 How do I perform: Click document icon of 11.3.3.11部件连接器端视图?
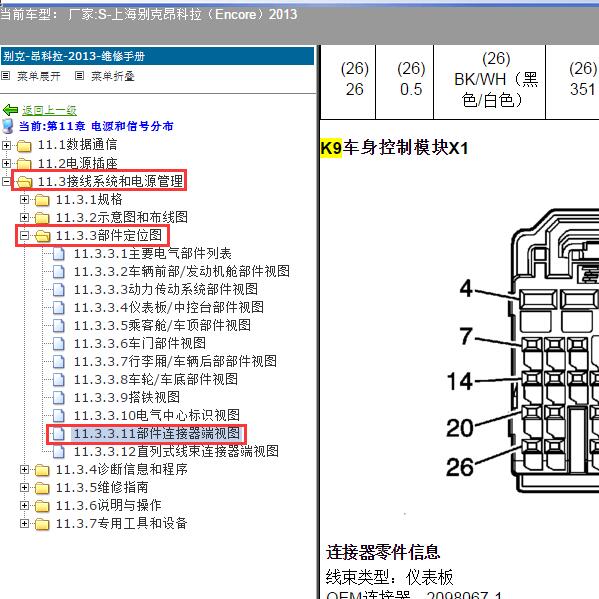[x=58, y=434]
